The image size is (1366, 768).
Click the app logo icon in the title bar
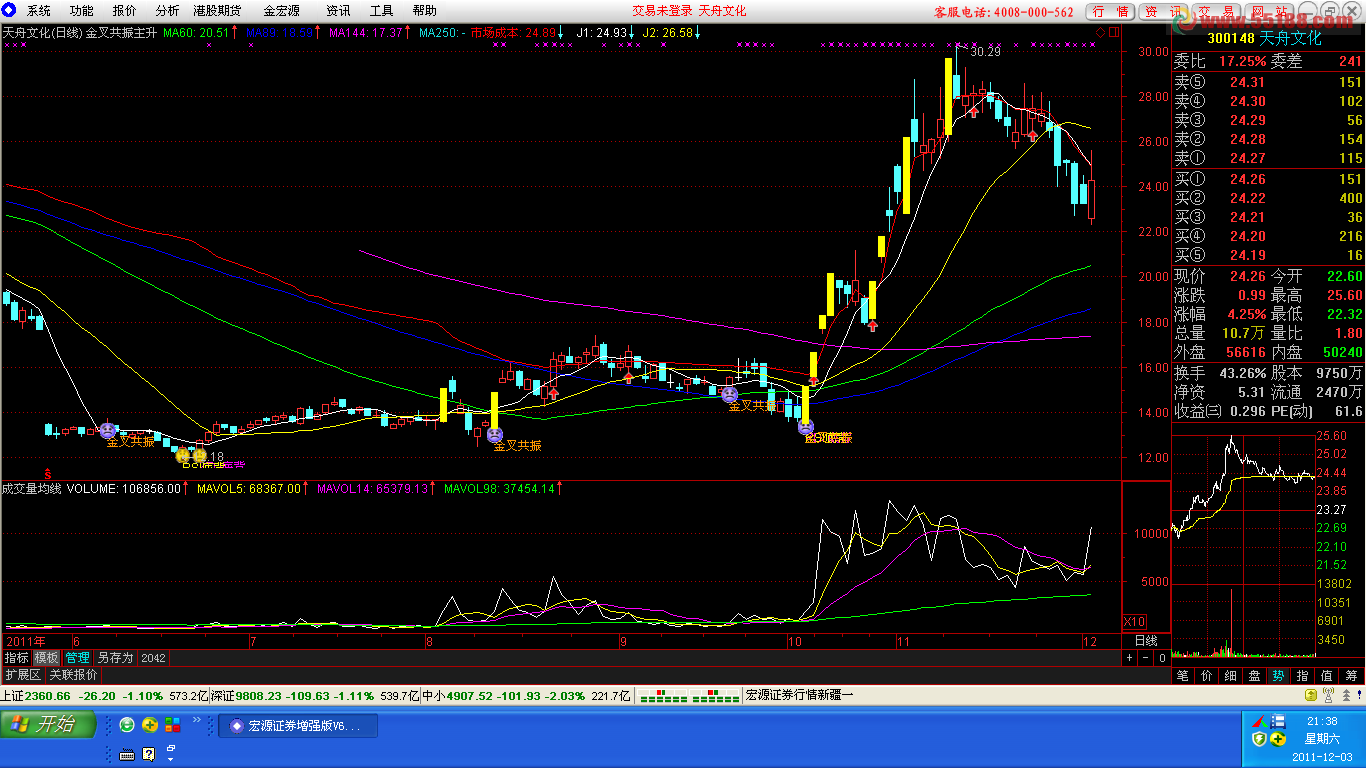[9, 11]
